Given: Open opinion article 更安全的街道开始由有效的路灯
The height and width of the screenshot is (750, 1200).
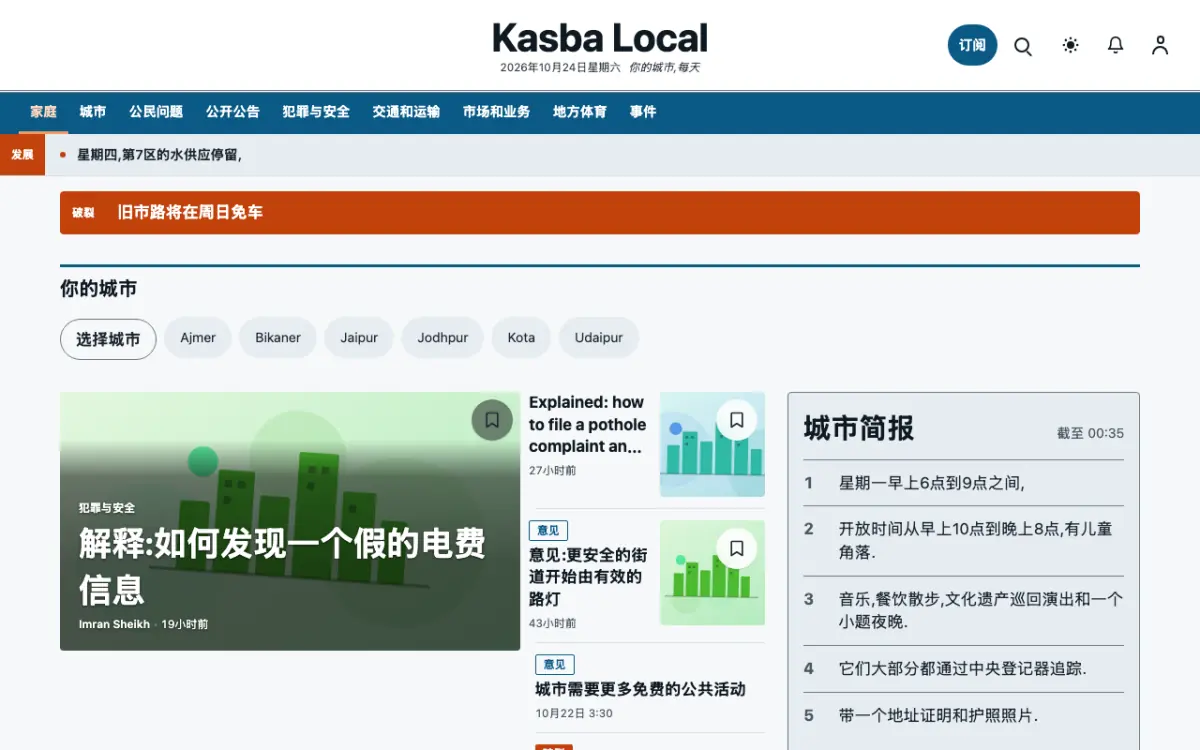Looking at the screenshot, I should (x=588, y=577).
